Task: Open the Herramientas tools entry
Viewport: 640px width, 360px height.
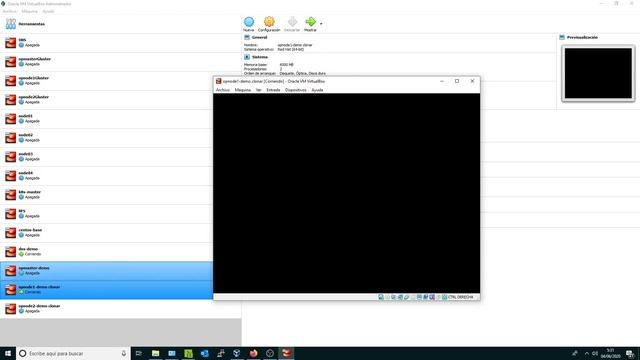Action: pyautogui.click(x=120, y=24)
